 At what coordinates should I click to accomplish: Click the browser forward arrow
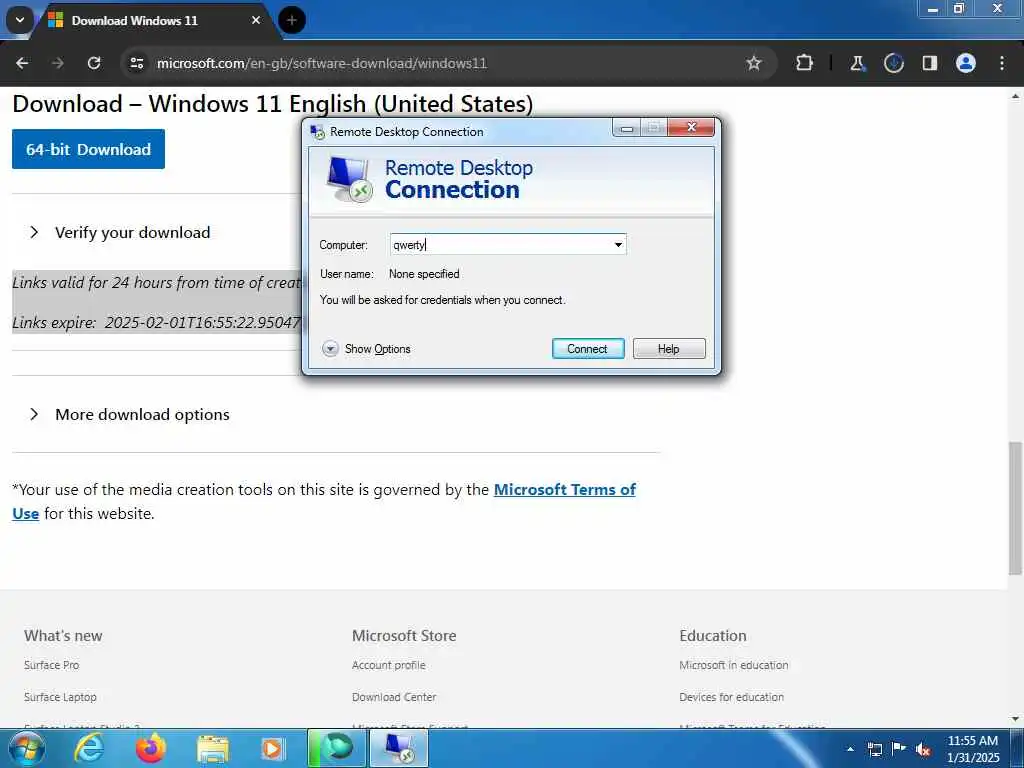(x=58, y=63)
